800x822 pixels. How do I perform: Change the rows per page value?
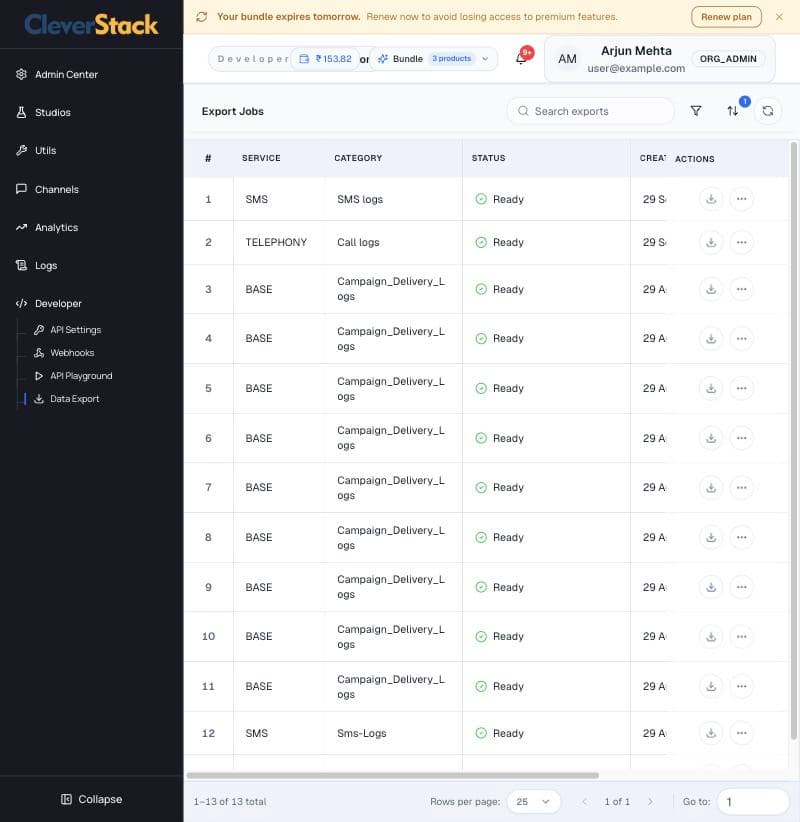[533, 802]
